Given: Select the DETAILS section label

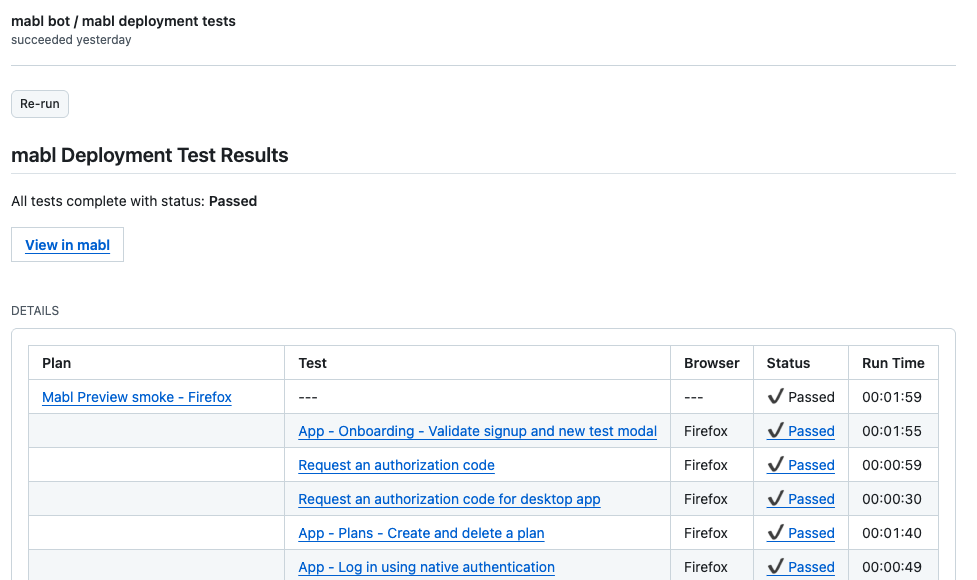Looking at the screenshot, I should (x=34, y=310).
